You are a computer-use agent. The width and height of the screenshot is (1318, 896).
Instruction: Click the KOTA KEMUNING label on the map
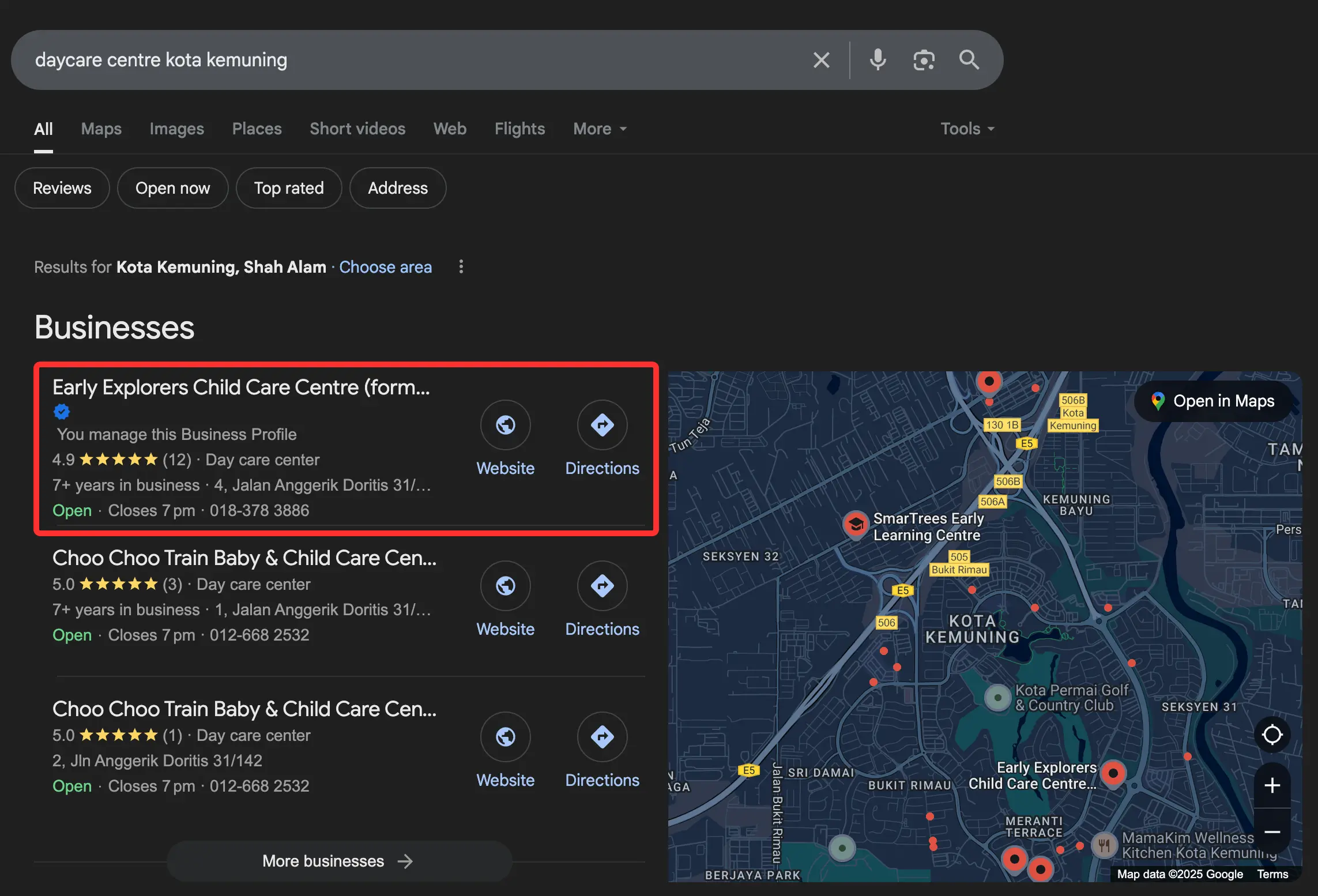tap(972, 629)
